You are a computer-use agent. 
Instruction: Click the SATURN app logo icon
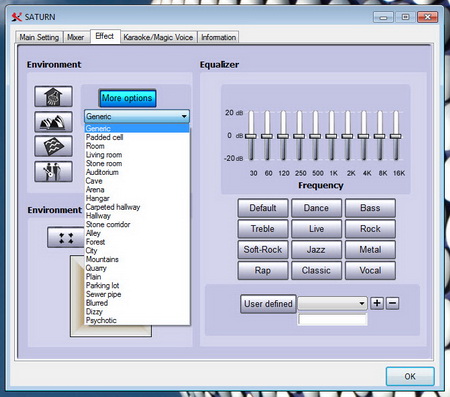[x=17, y=17]
